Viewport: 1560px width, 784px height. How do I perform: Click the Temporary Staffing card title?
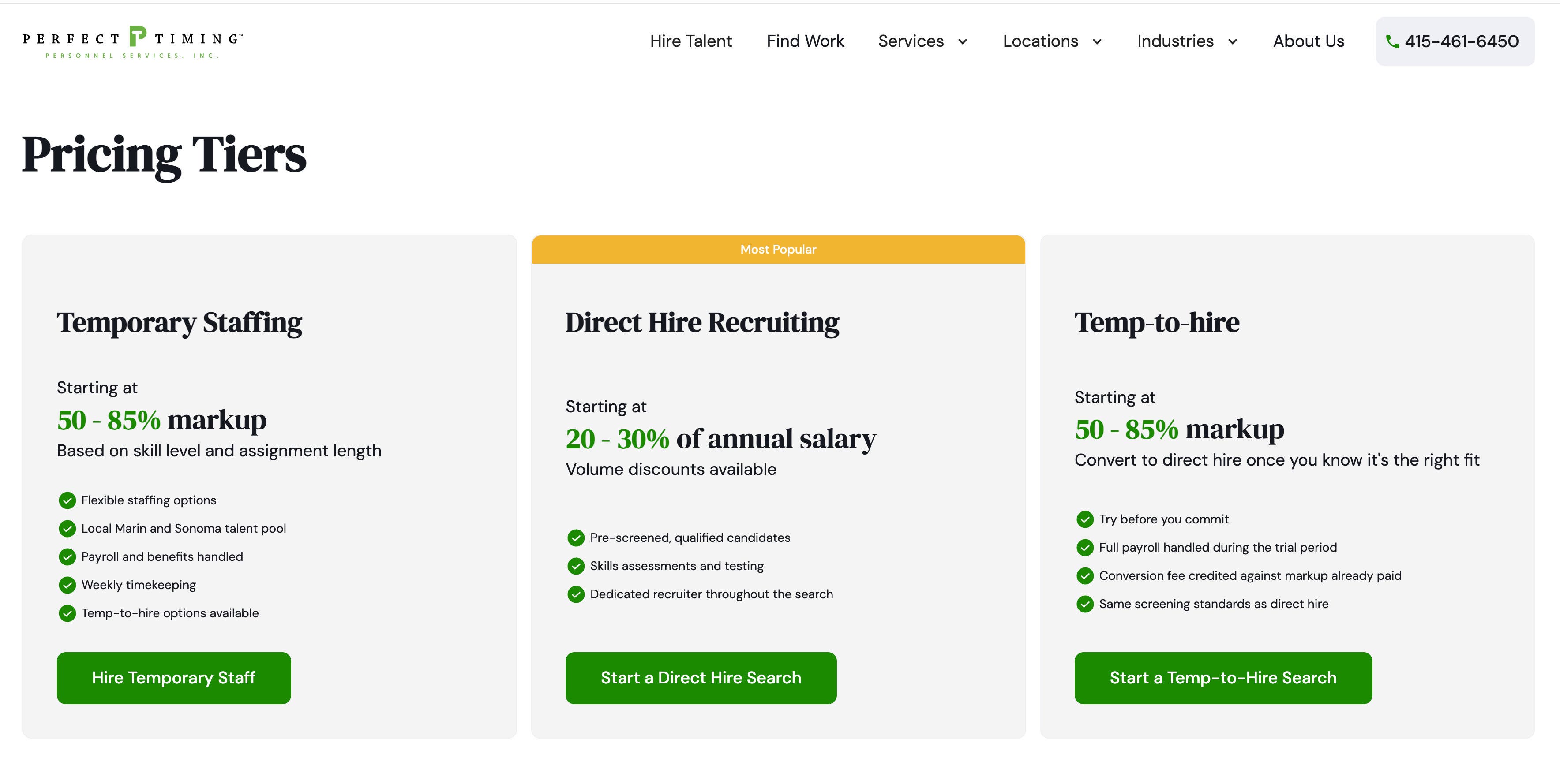pyautogui.click(x=179, y=323)
